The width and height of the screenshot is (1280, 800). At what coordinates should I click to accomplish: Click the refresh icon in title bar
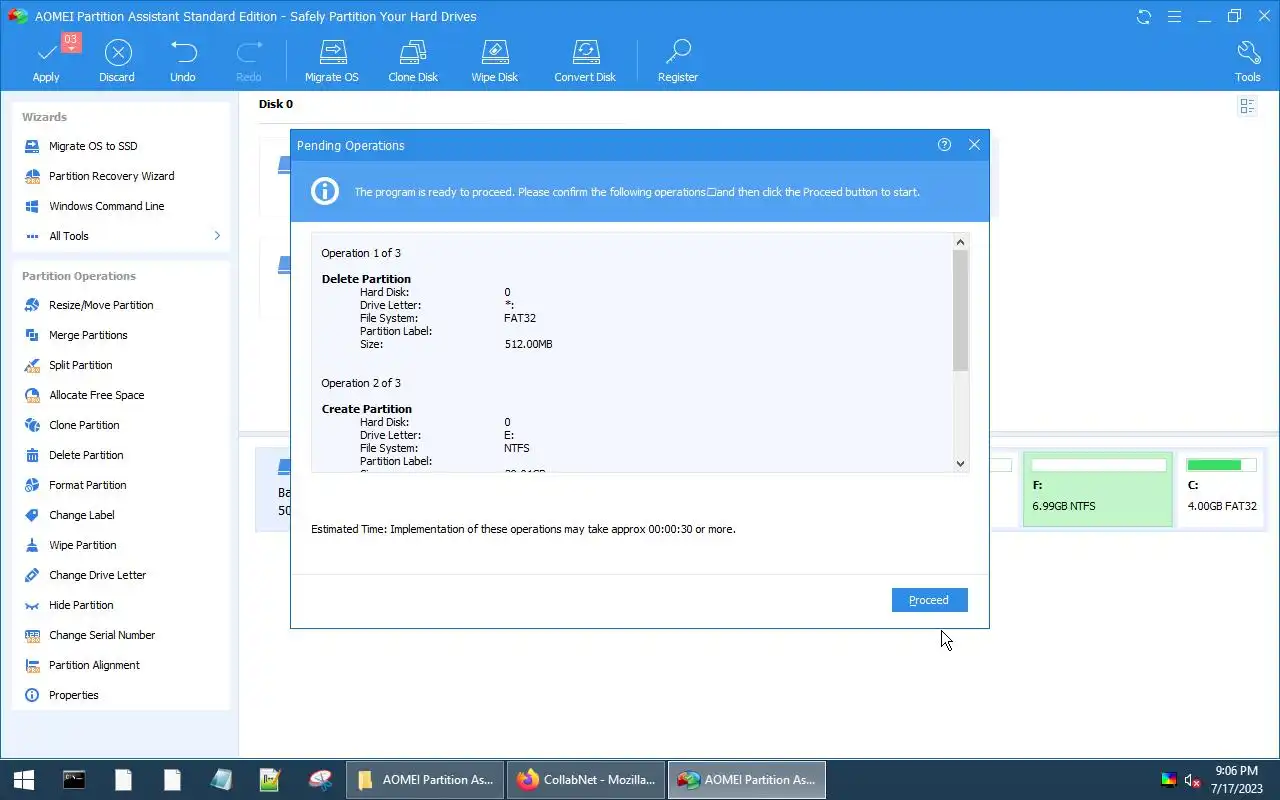[x=1144, y=16]
